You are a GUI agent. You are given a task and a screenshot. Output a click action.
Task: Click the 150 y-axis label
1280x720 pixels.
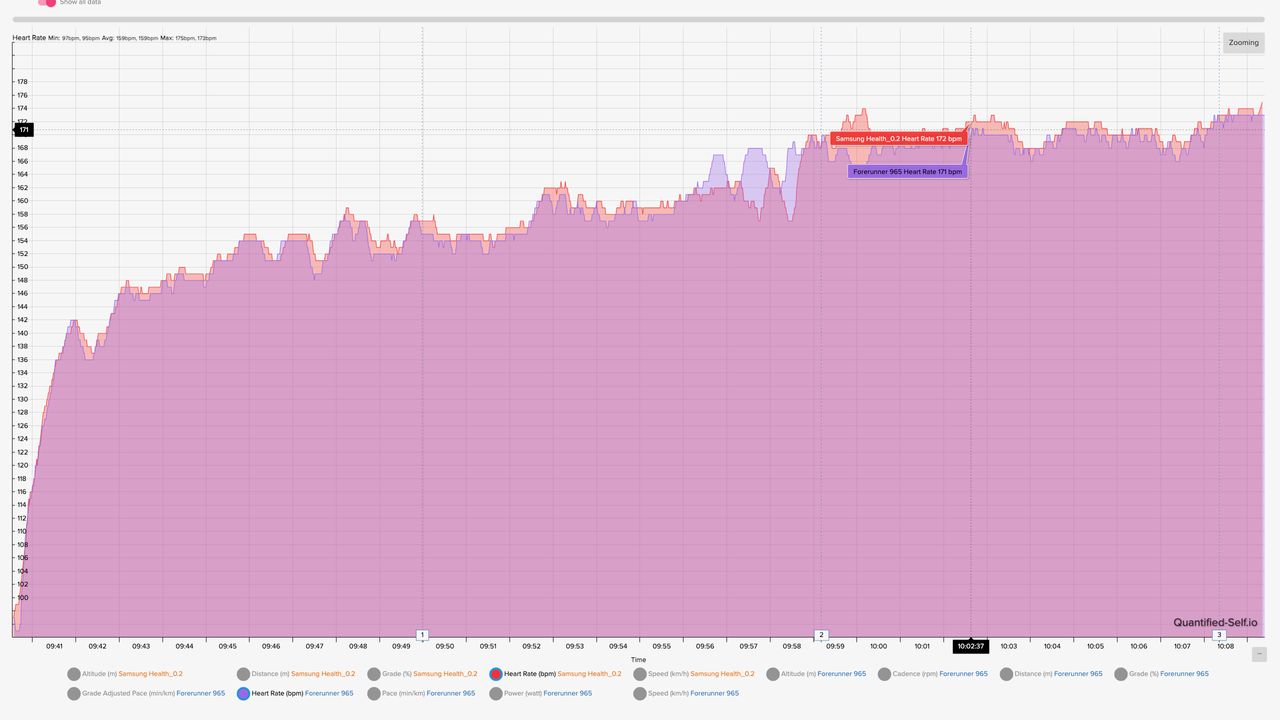click(x=22, y=267)
